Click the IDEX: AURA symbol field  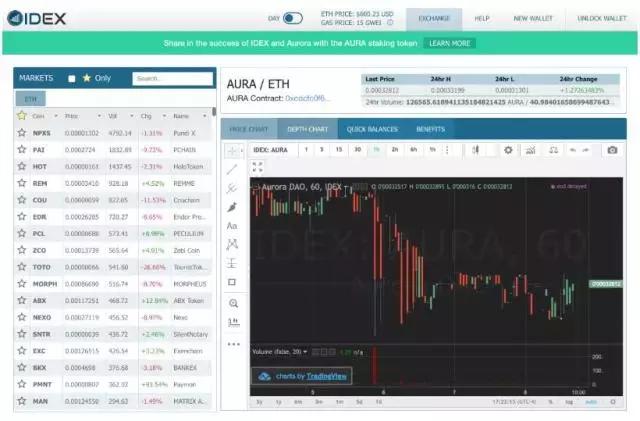[x=273, y=150]
